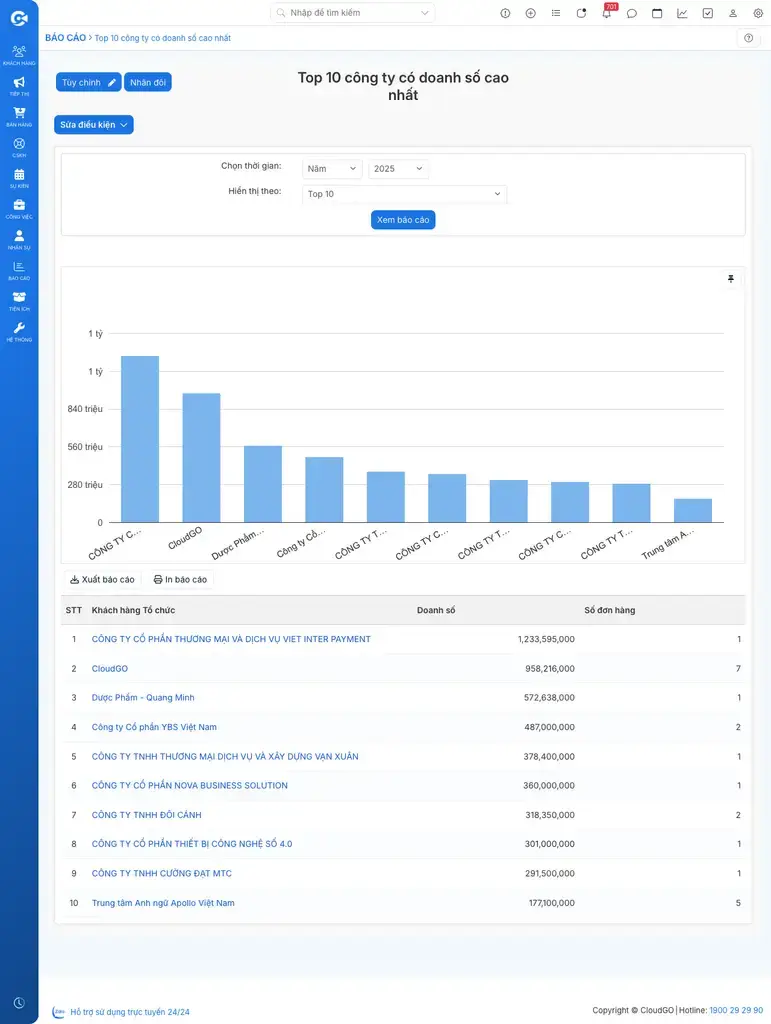
Task: Expand the search box dropdown arrow
Action: (x=424, y=13)
